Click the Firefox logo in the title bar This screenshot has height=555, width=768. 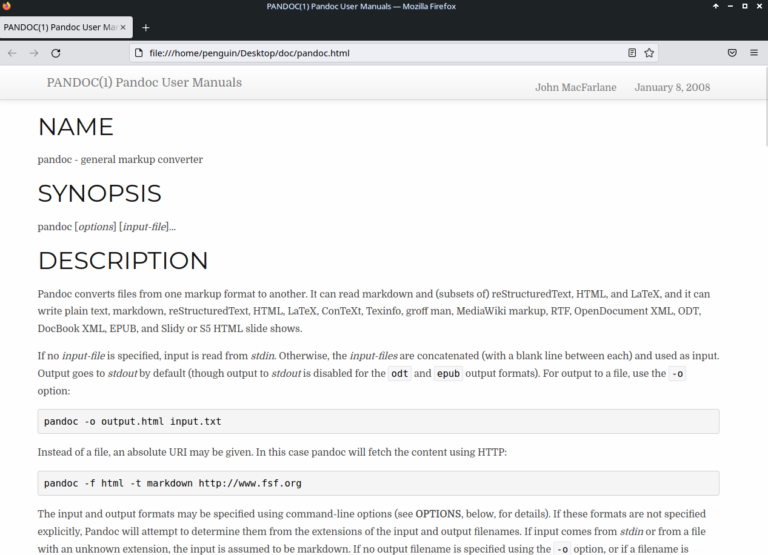coord(7,6)
